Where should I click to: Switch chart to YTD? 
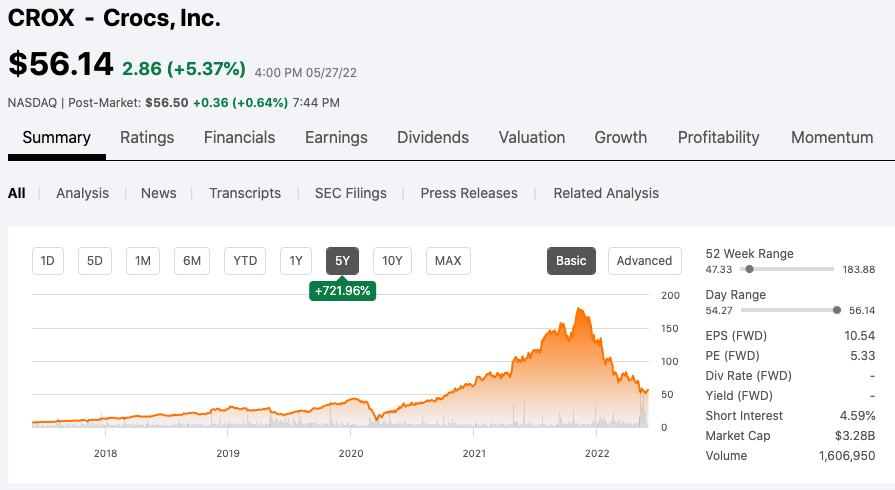245,261
